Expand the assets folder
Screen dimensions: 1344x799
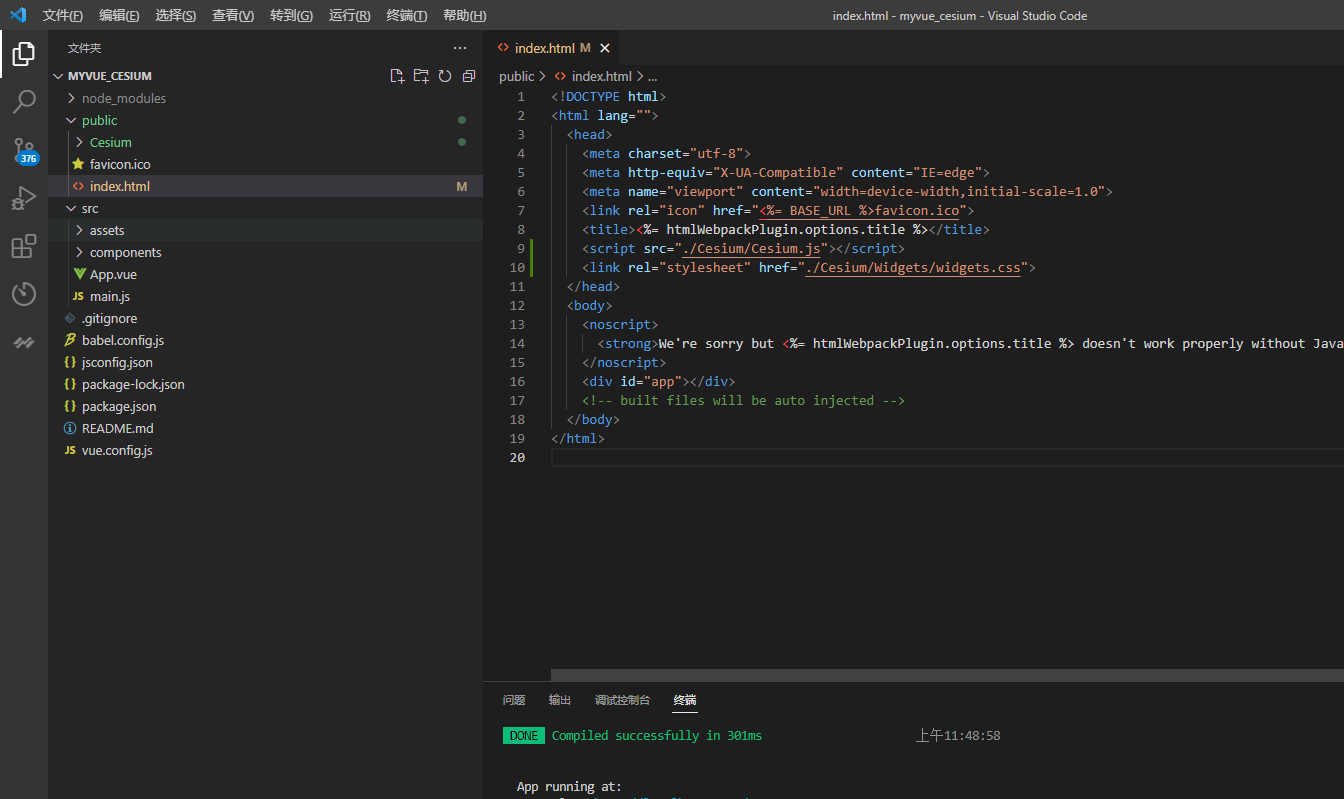(x=80, y=230)
